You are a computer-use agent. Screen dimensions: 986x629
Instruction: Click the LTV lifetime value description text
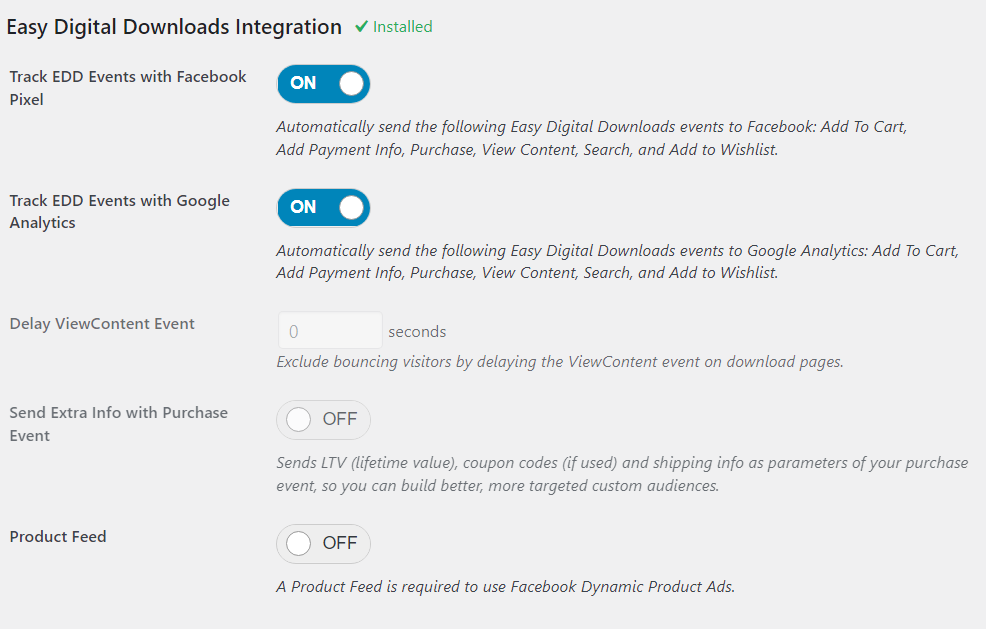click(622, 474)
